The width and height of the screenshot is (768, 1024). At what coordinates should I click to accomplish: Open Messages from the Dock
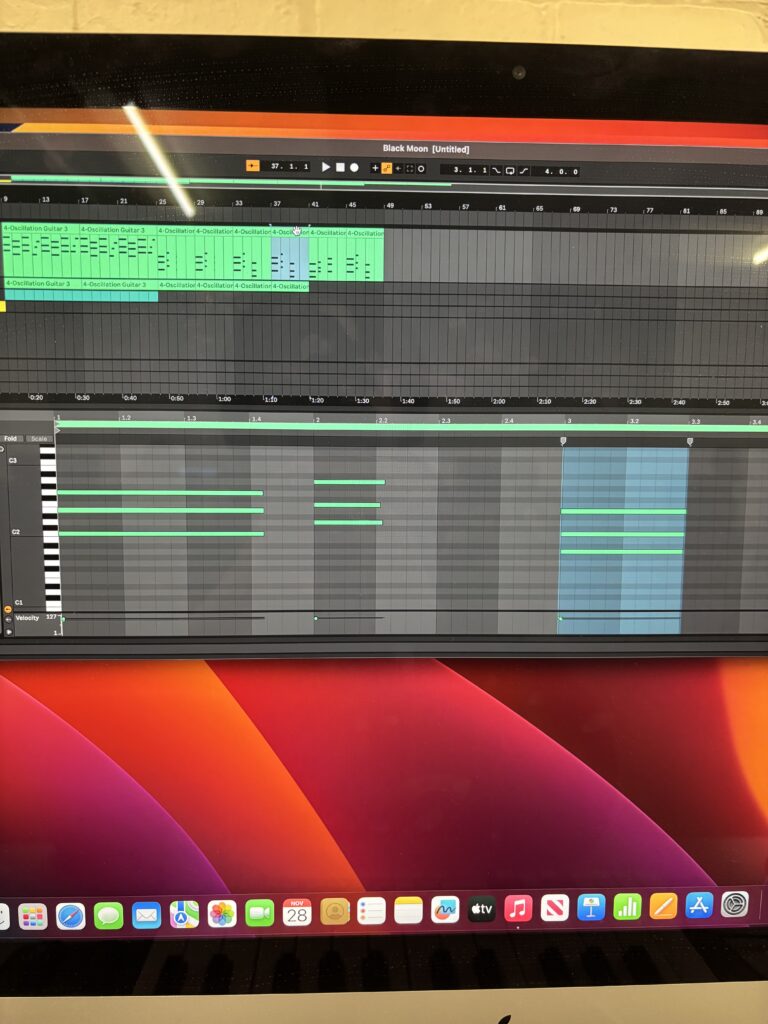[x=108, y=915]
